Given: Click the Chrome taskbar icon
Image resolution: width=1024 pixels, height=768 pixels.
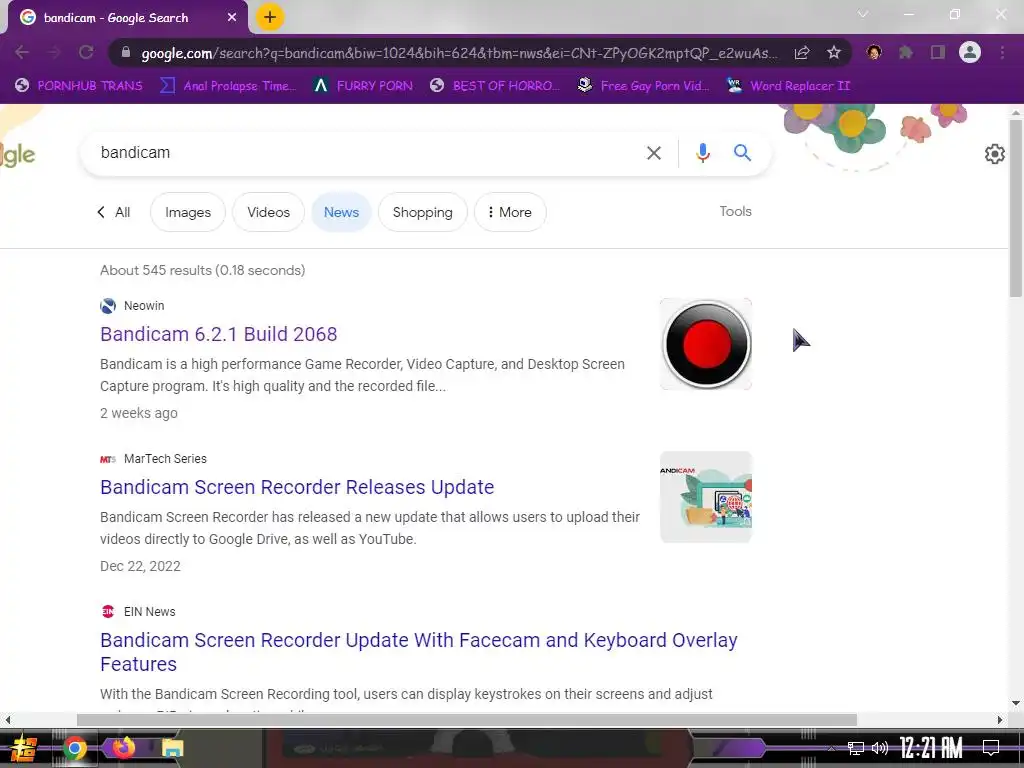Looking at the screenshot, I should pos(74,748).
